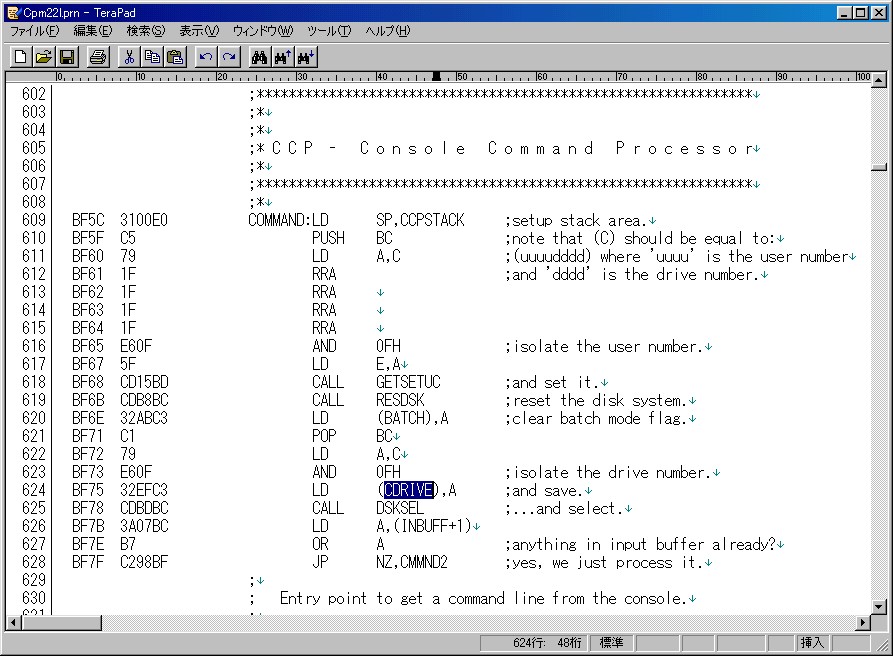Viewport: 893px width, 656px height.
Task: Minimize the TeraPad window
Action: [x=845, y=13]
